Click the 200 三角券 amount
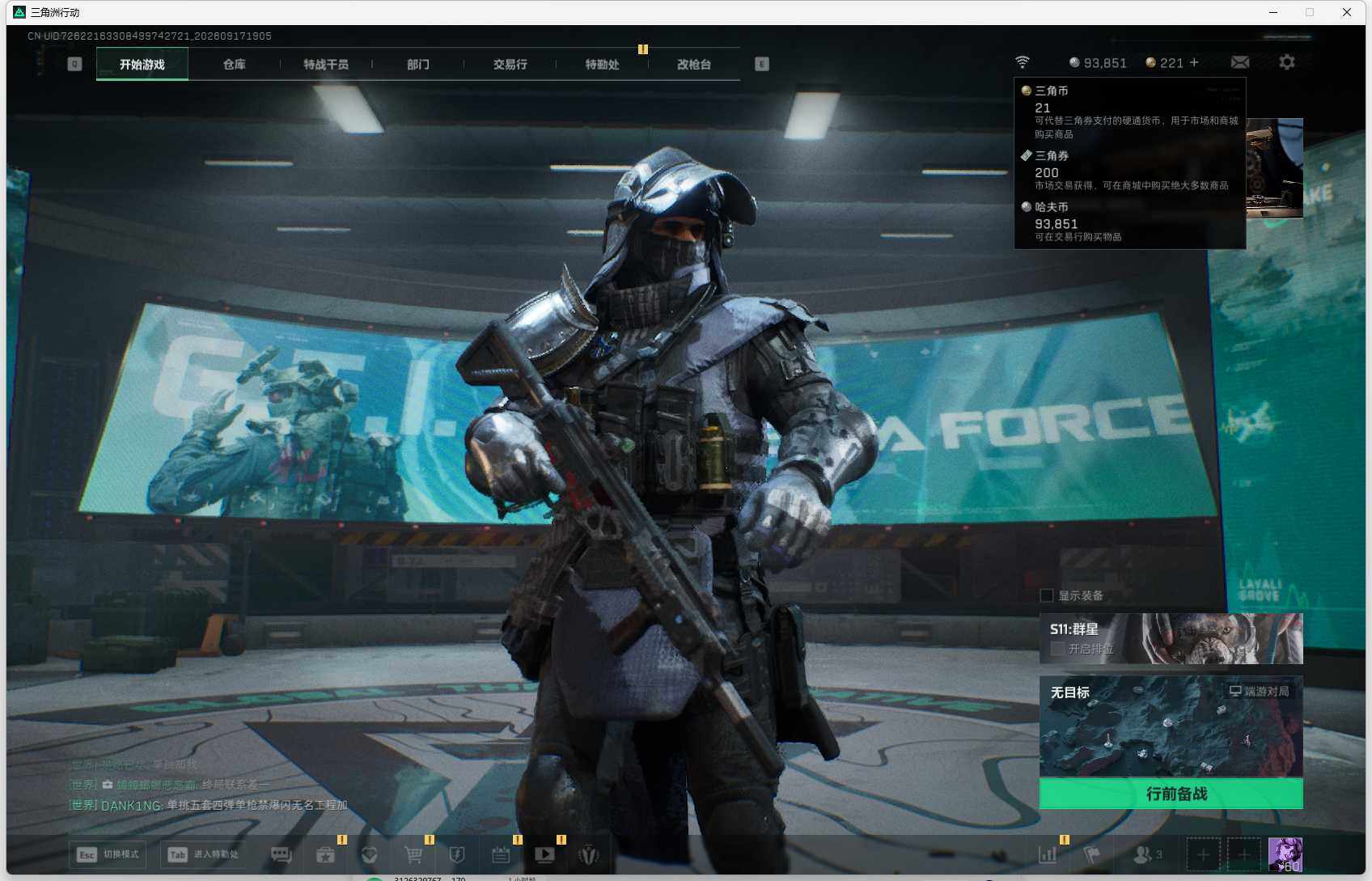The image size is (1372, 881). [1047, 172]
